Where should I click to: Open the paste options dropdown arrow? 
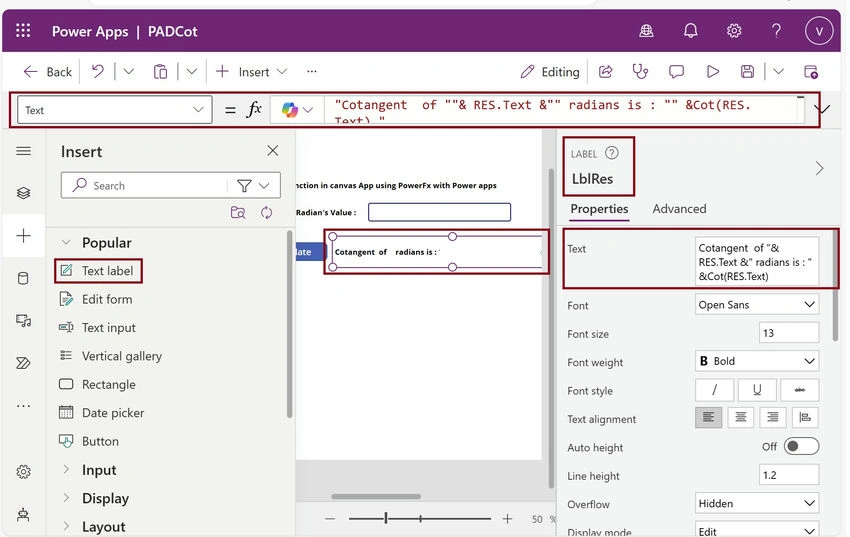click(191, 72)
